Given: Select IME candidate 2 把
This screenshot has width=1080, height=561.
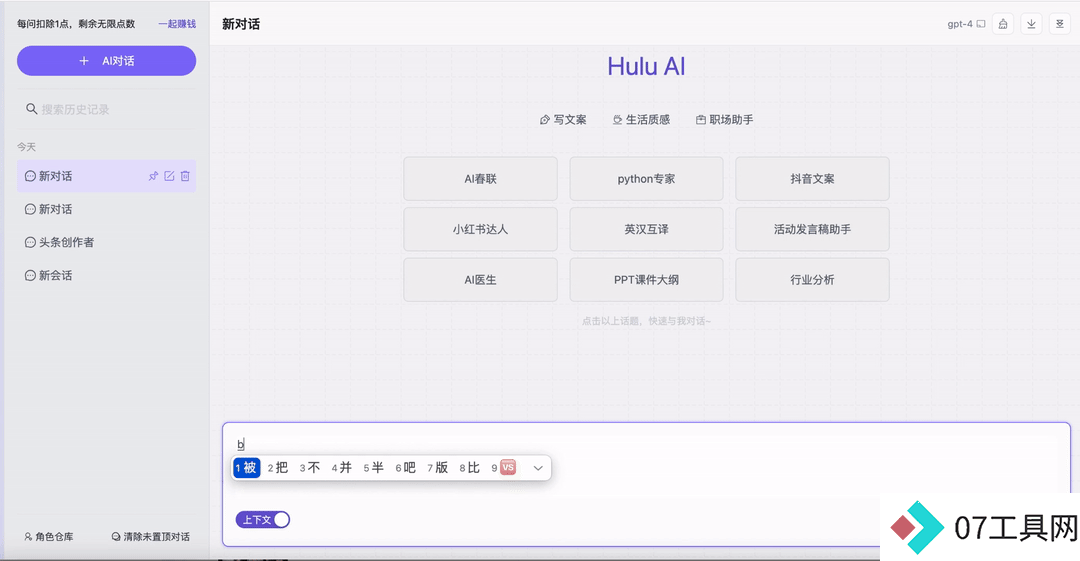Looking at the screenshot, I should point(278,468).
